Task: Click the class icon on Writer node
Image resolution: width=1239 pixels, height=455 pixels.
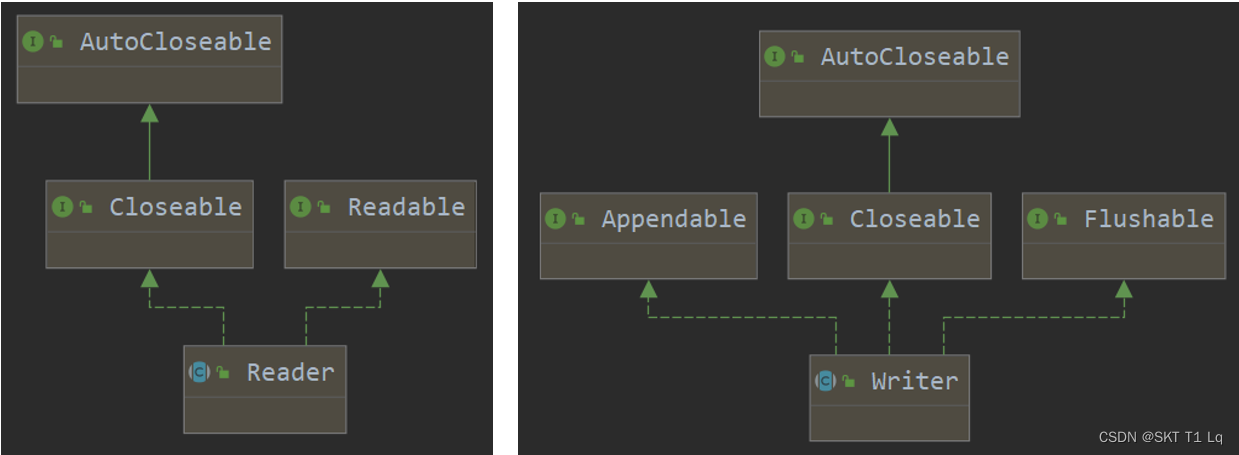Action: (x=825, y=381)
